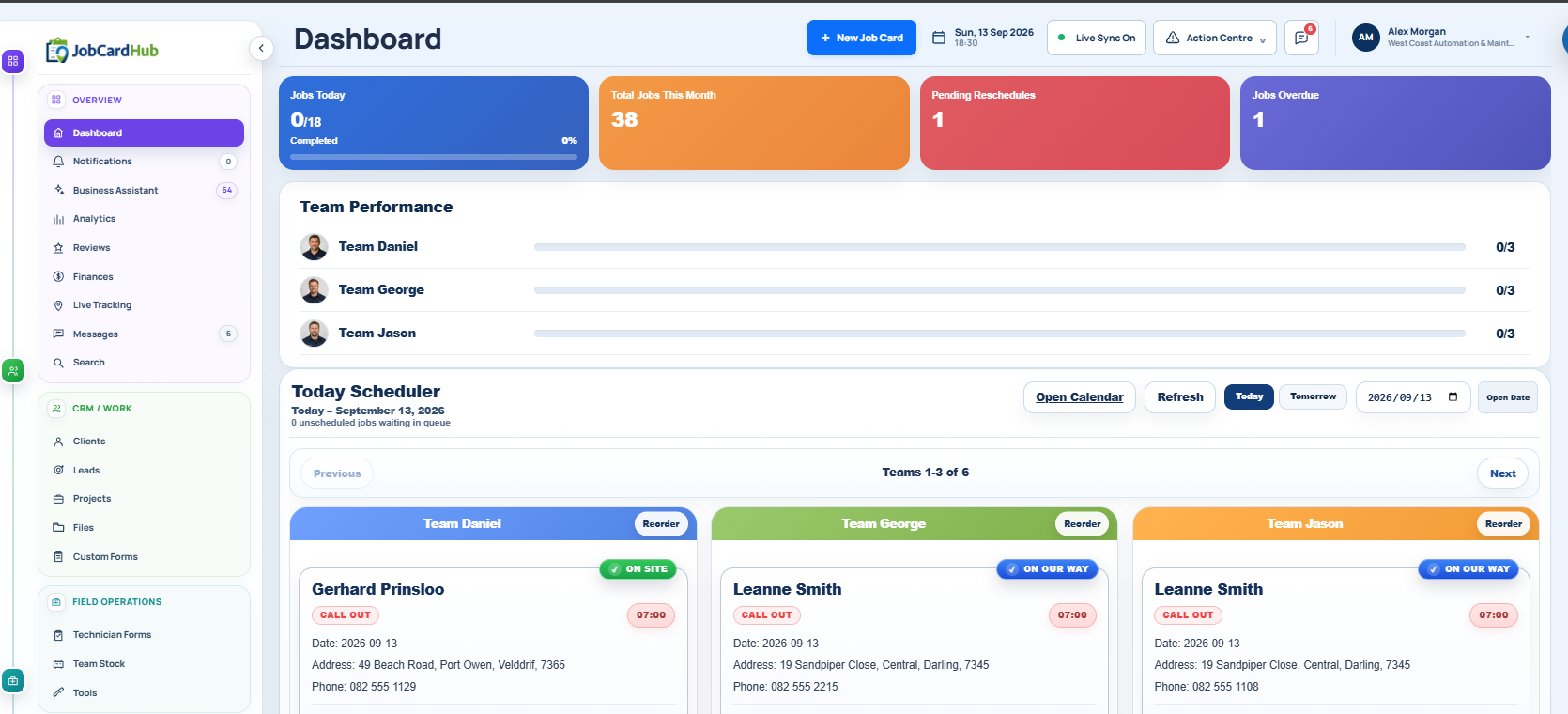Click the Business Assistant sparkle icon
Screen dimensions: 1568x714
58,190
